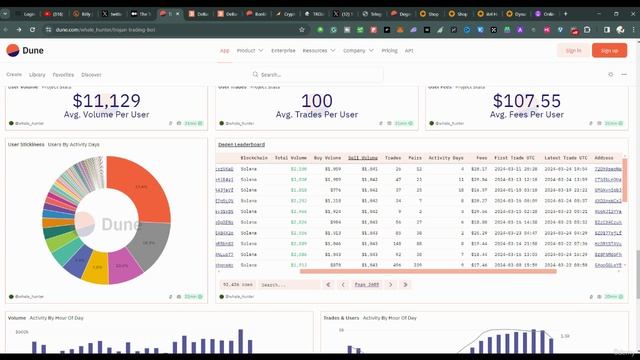This screenshot has width=640, height=360.
Task: Click the orange Sign up button
Action: point(609,51)
